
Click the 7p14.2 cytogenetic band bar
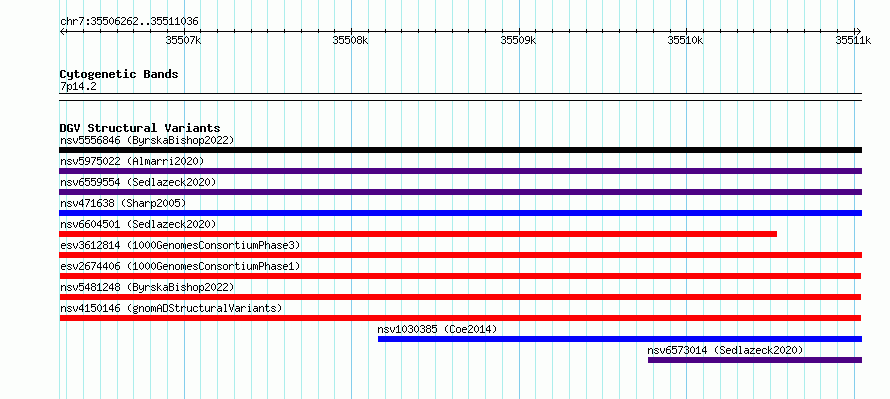[460, 97]
